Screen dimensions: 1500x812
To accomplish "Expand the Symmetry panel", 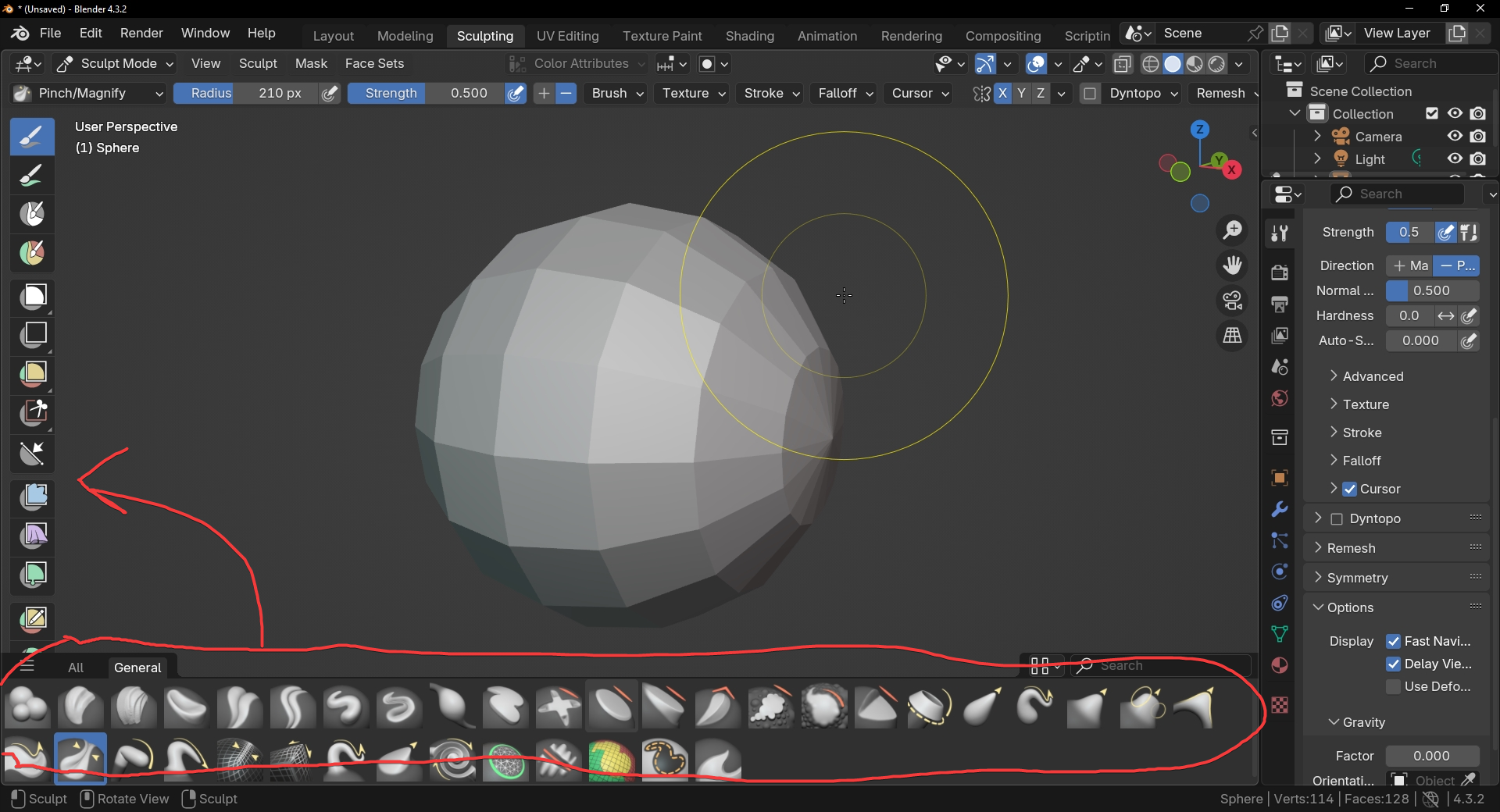I will [1357, 578].
